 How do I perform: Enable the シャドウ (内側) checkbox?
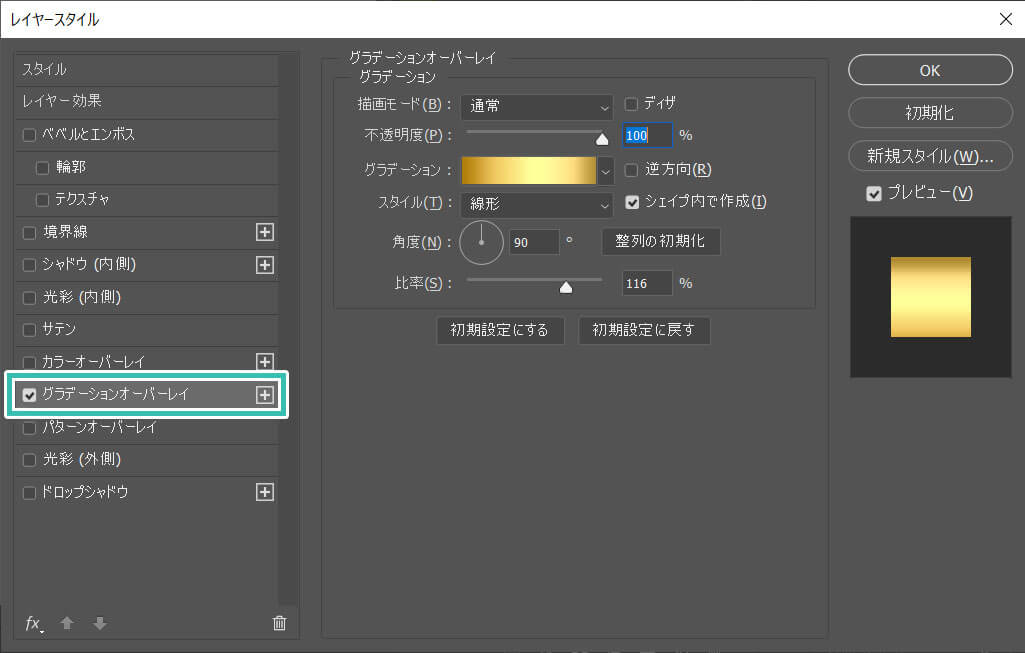click(x=29, y=265)
